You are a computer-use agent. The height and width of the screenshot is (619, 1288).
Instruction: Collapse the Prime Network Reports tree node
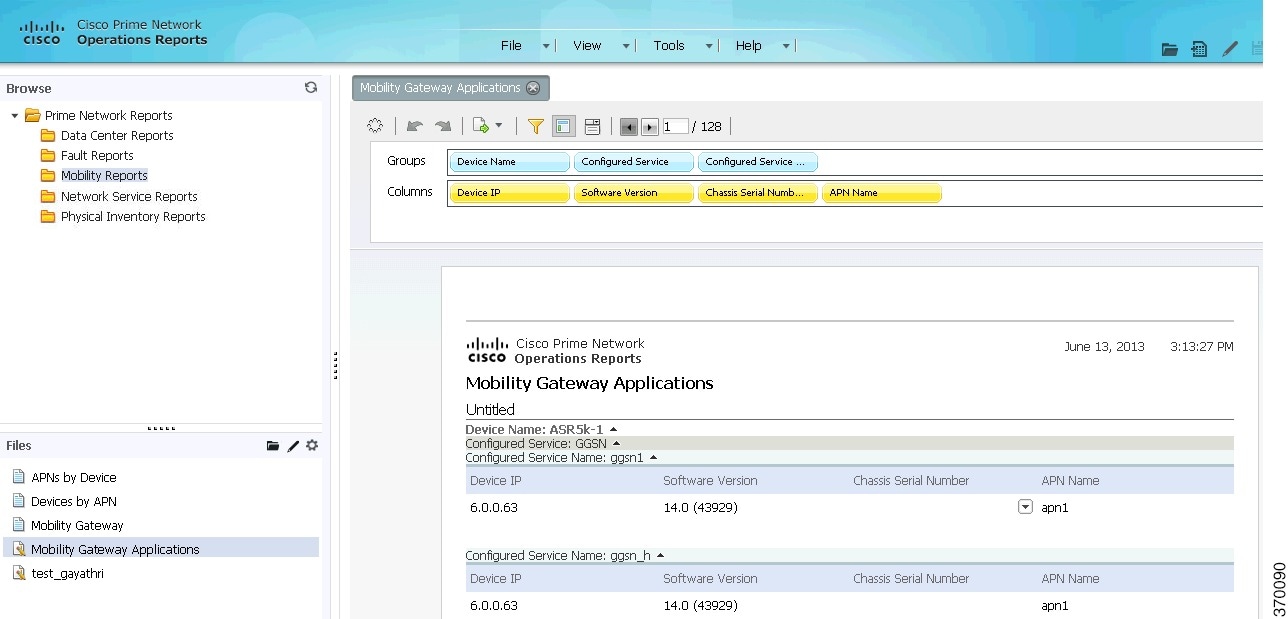point(15,116)
